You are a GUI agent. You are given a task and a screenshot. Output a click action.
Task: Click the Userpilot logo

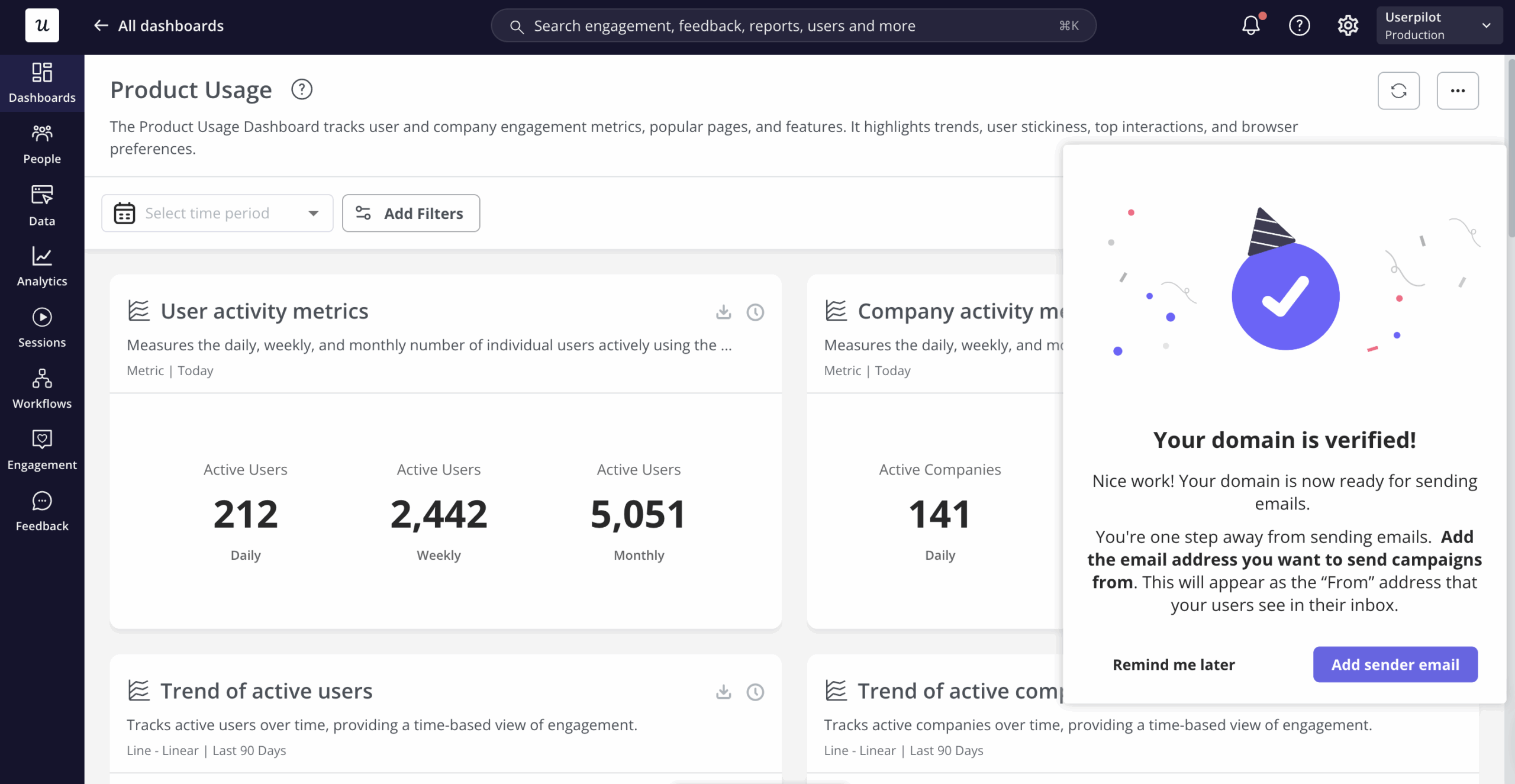click(x=42, y=25)
